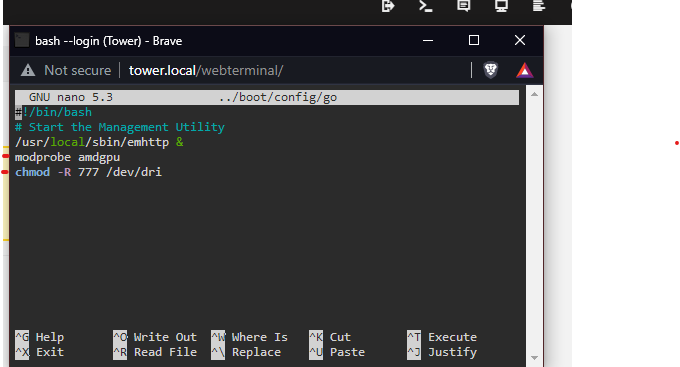Click the monitor info icon in top toolbar
The height and width of the screenshot is (367, 680).
point(501,6)
